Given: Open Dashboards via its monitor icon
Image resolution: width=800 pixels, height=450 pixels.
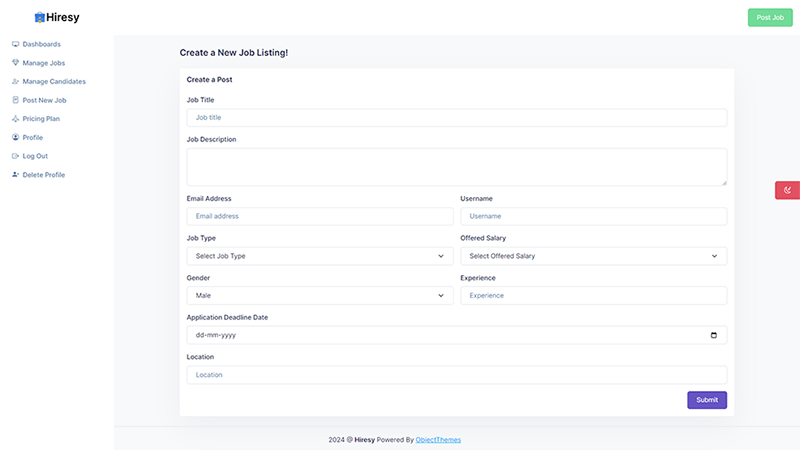Looking at the screenshot, I should point(15,44).
